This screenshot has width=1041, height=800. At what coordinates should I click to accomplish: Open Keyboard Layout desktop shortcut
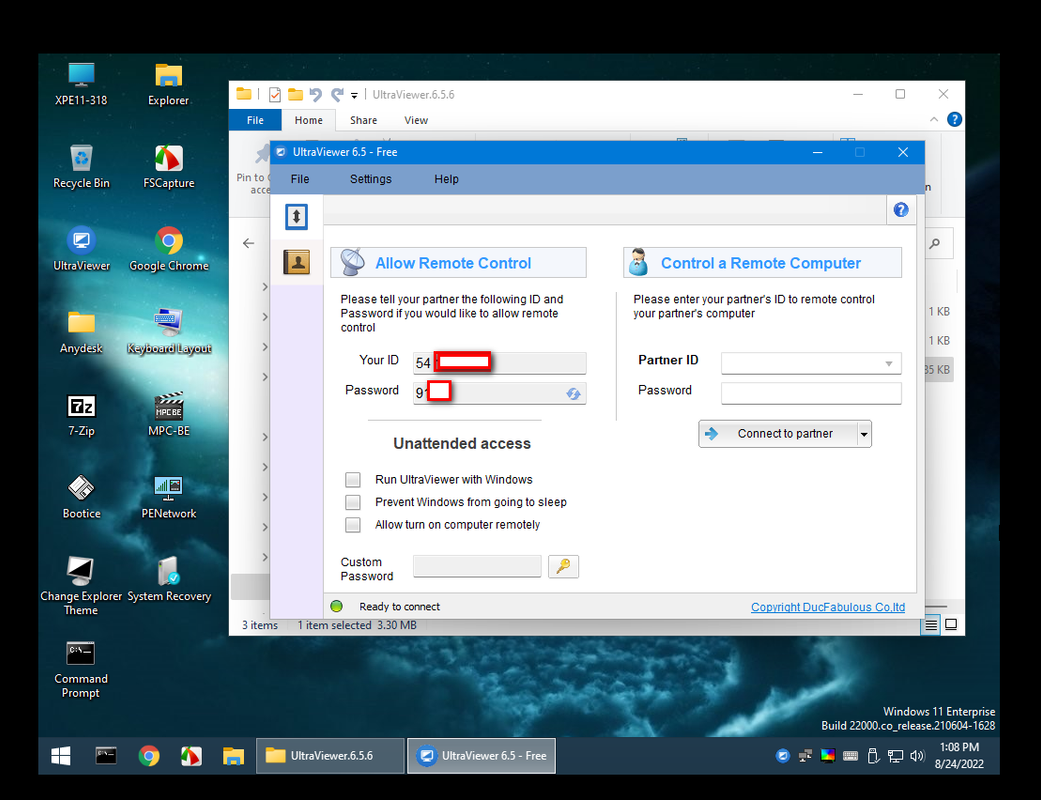(169, 332)
